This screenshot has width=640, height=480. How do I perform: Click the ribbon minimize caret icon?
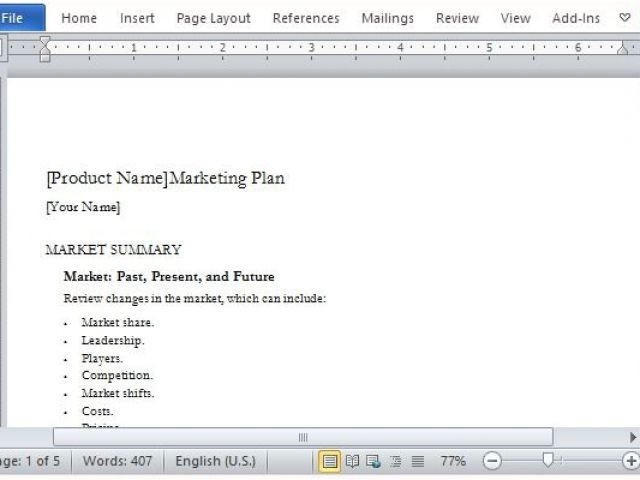pos(625,18)
